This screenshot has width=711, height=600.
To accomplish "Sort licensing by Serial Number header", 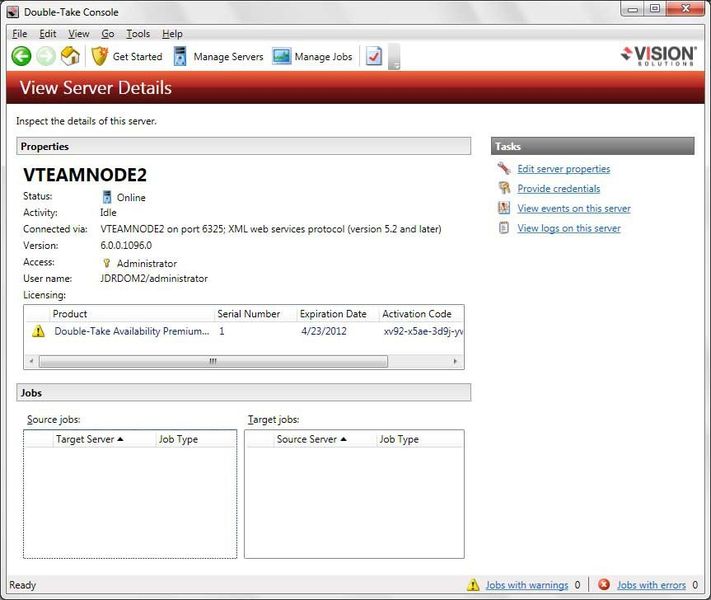I will 255,314.
